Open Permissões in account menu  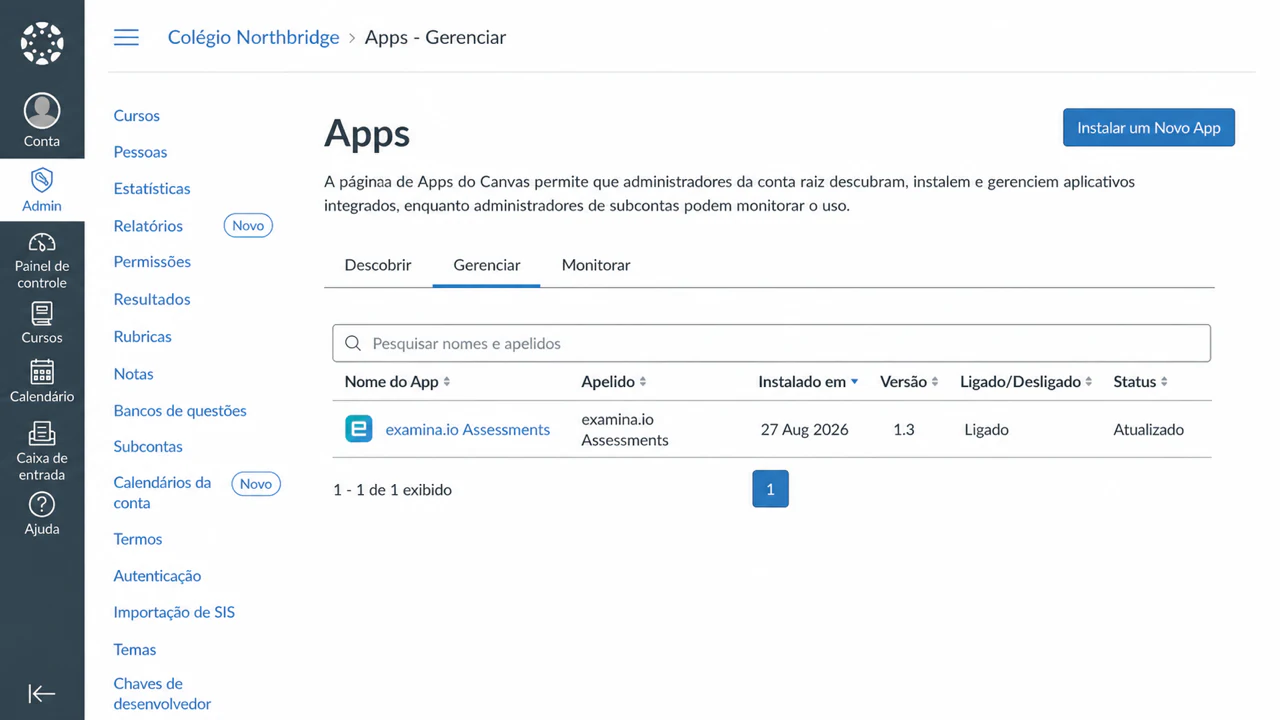(152, 262)
